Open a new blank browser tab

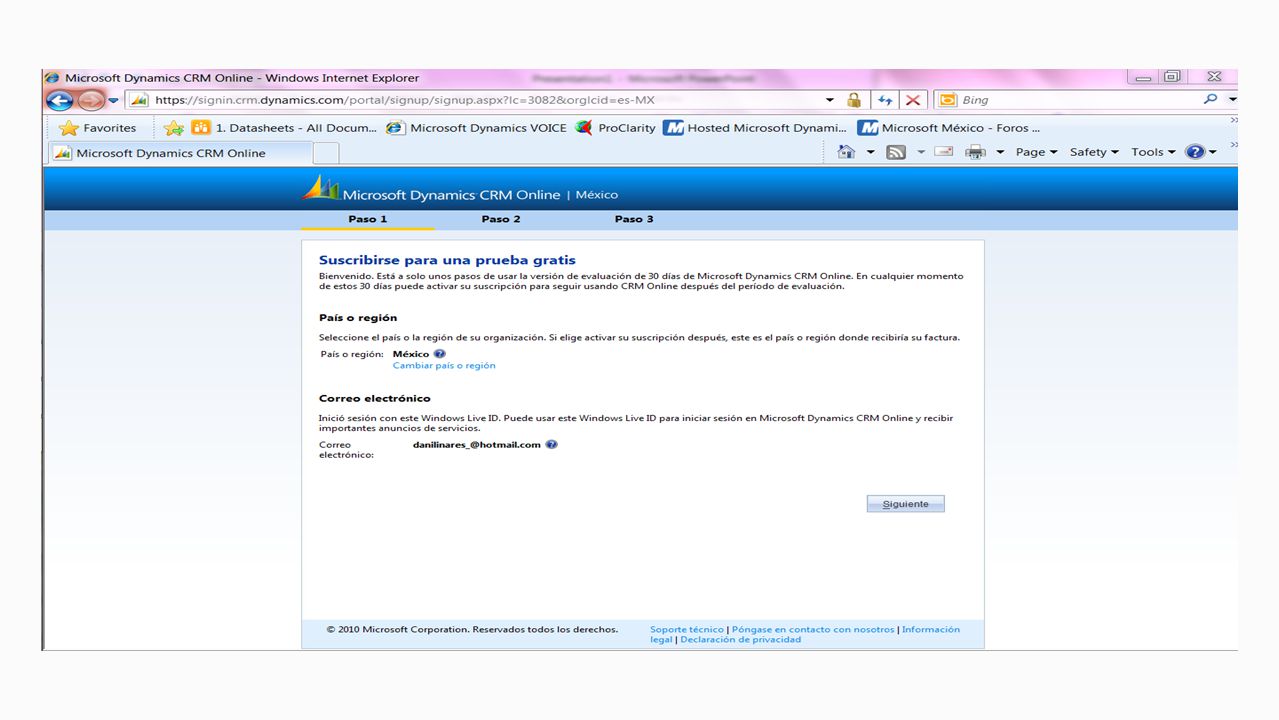(x=326, y=153)
